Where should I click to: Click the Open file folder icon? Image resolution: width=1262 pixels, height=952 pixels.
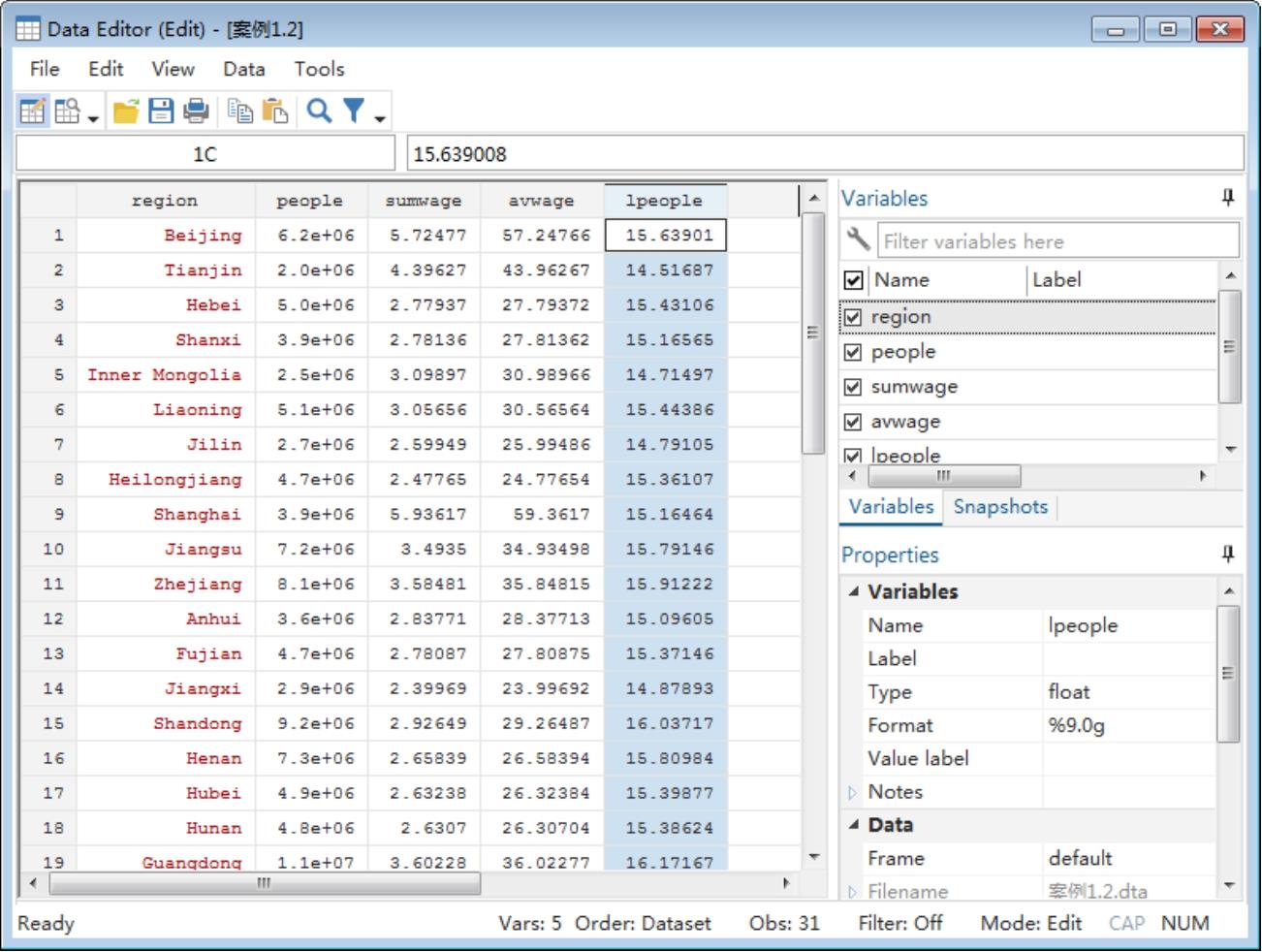click(126, 111)
